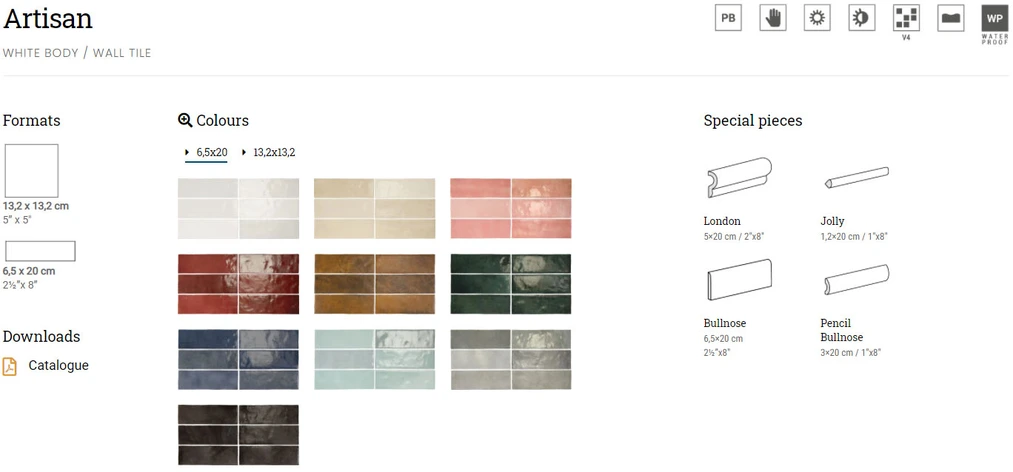This screenshot has width=1013, height=472.
Task: Click the PB feature icon
Action: point(728,18)
